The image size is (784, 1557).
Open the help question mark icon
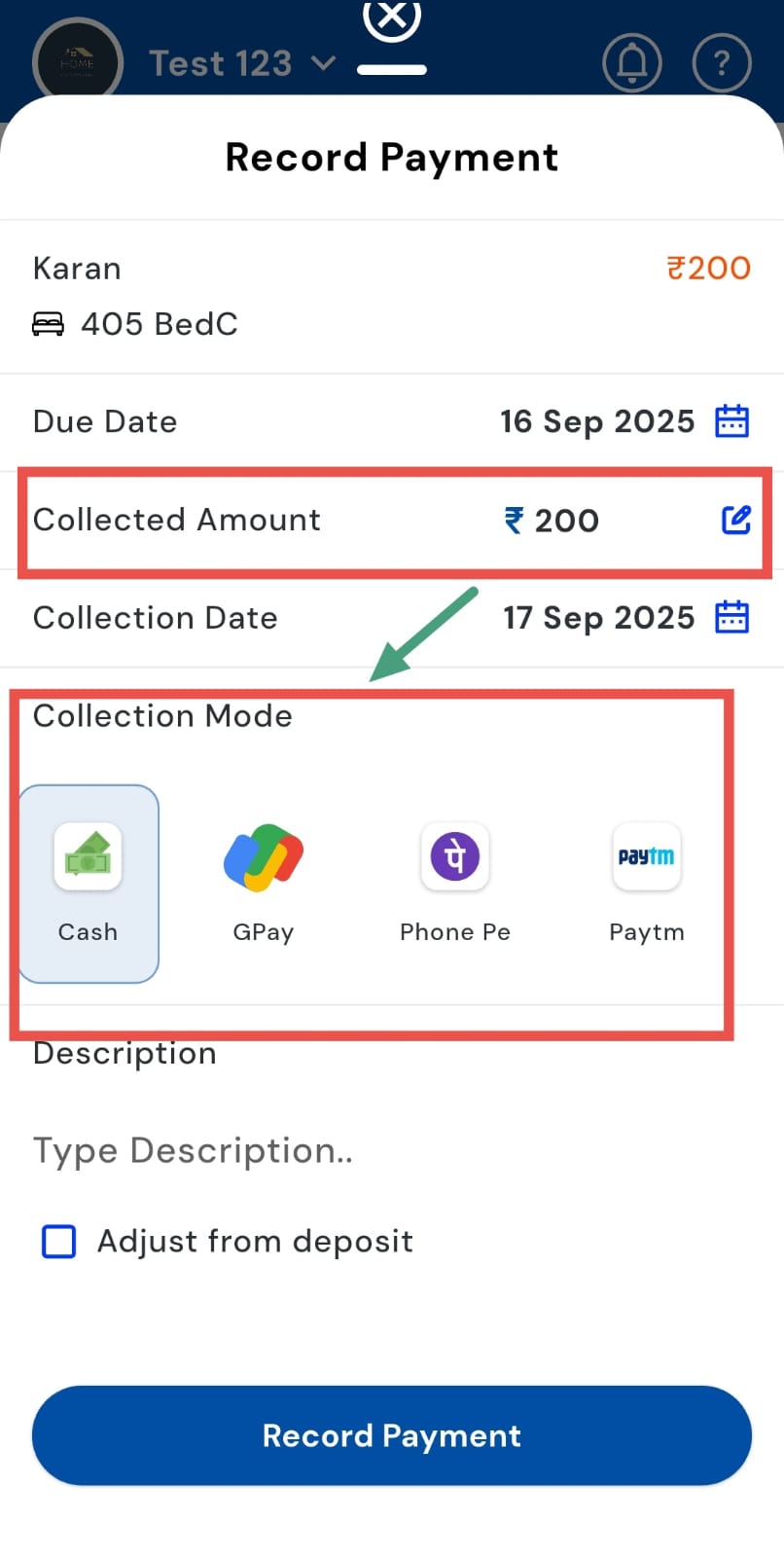(x=721, y=63)
